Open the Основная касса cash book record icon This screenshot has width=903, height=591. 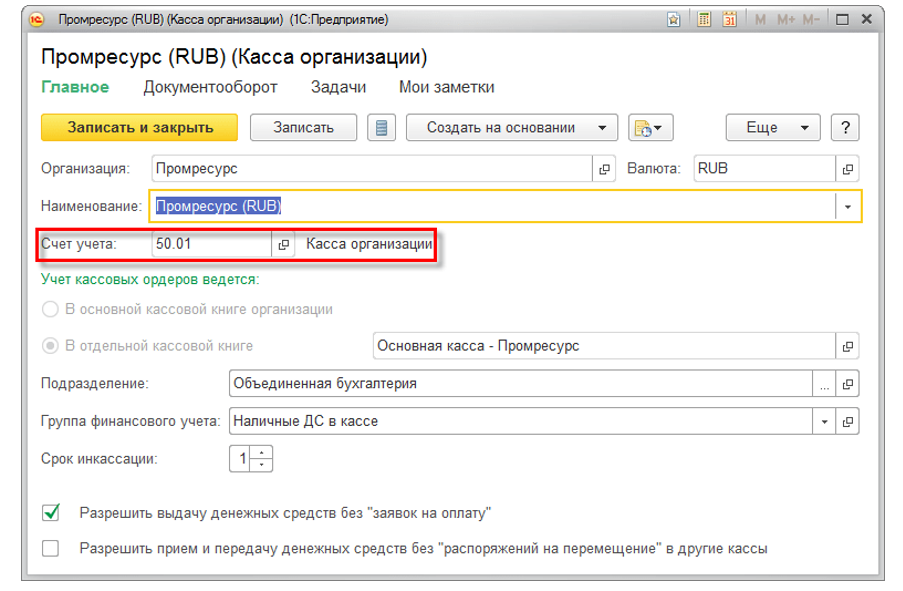(848, 346)
